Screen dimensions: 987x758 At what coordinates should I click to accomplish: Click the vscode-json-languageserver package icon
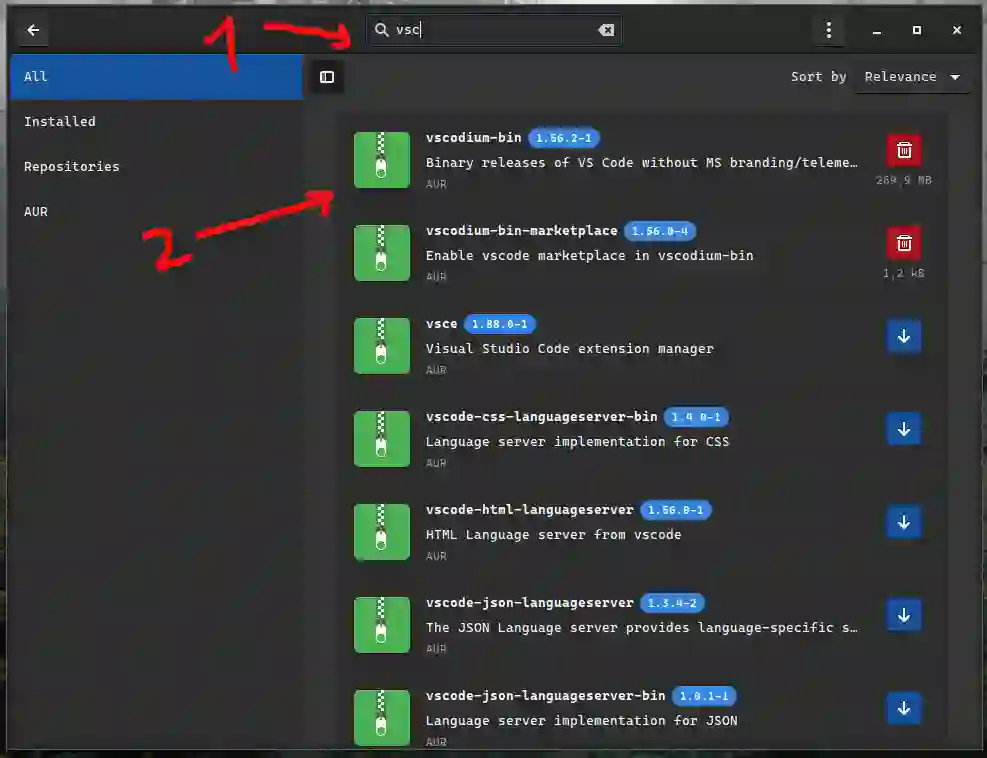click(381, 625)
